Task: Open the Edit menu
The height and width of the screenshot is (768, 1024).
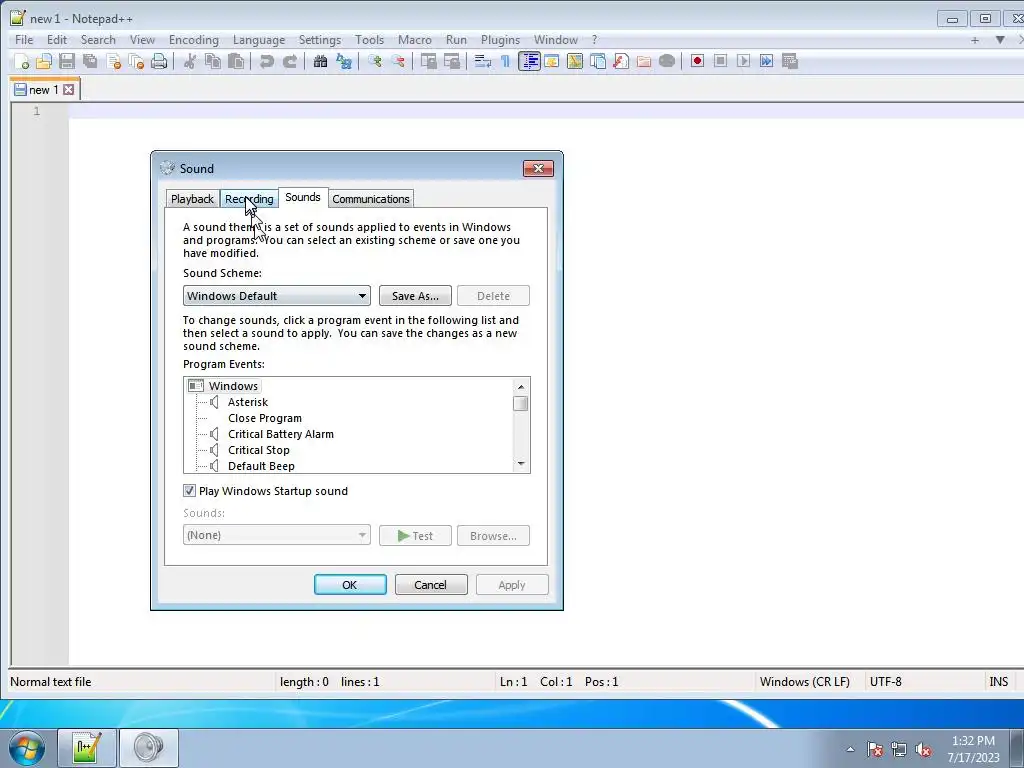Action: 57,40
